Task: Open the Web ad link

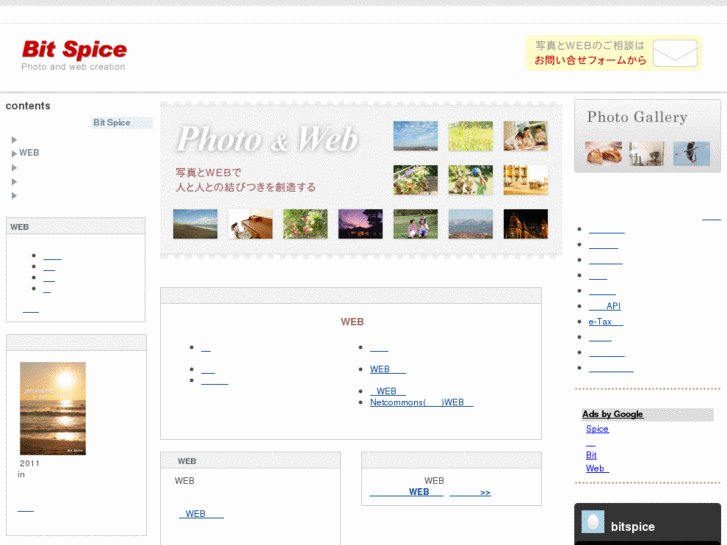Action: click(597, 468)
